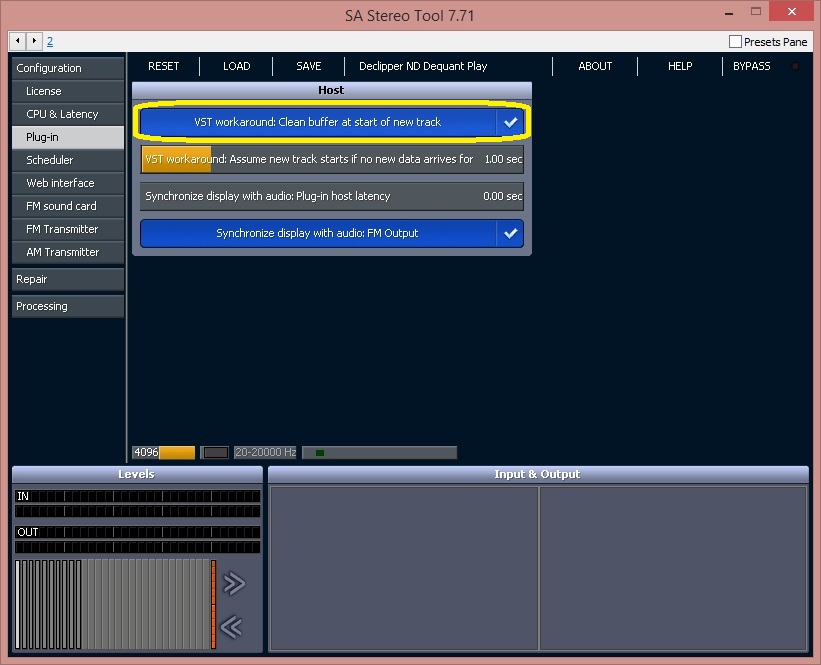Open the License page
This screenshot has width=821, height=665.
click(68, 91)
